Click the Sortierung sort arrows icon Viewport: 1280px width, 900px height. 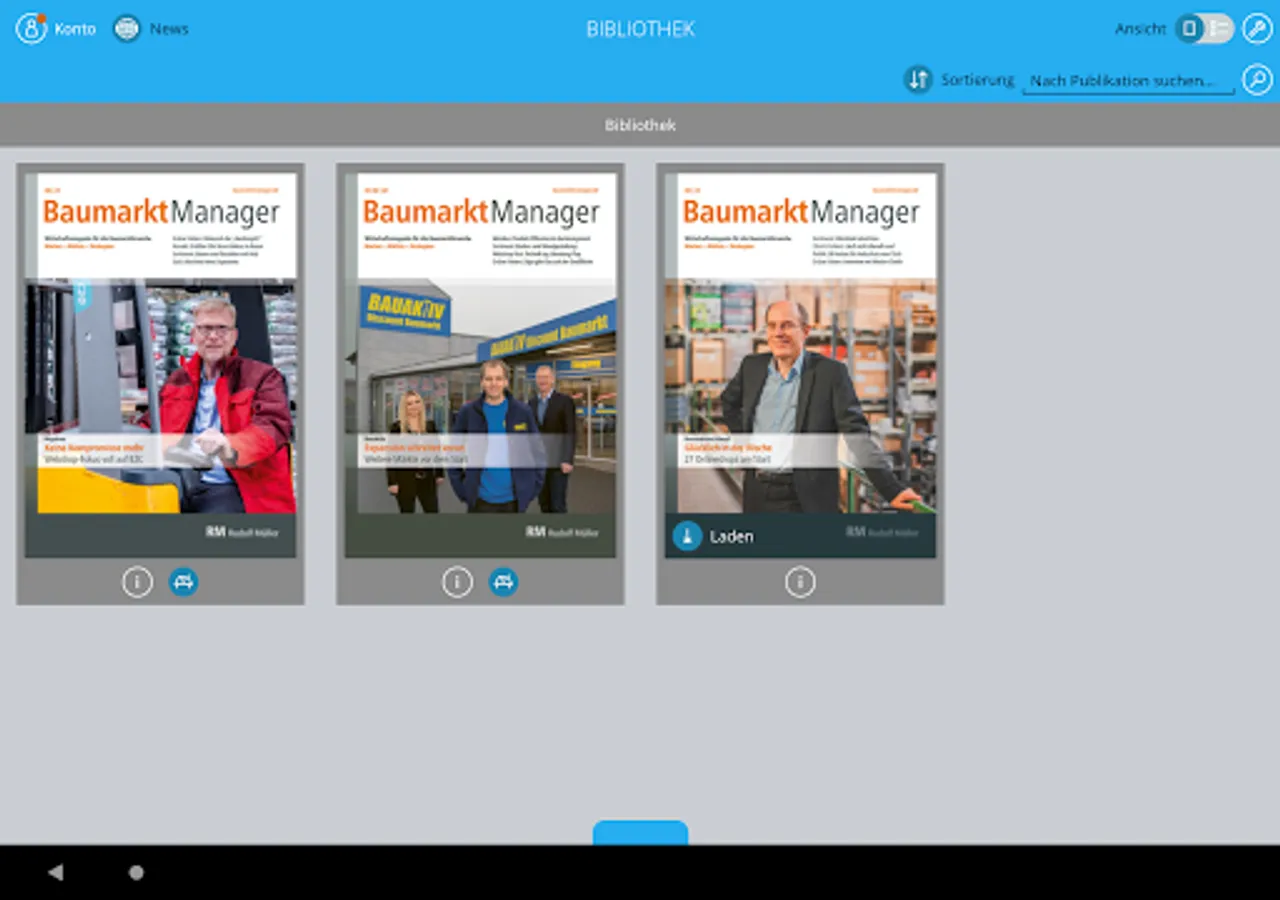918,79
